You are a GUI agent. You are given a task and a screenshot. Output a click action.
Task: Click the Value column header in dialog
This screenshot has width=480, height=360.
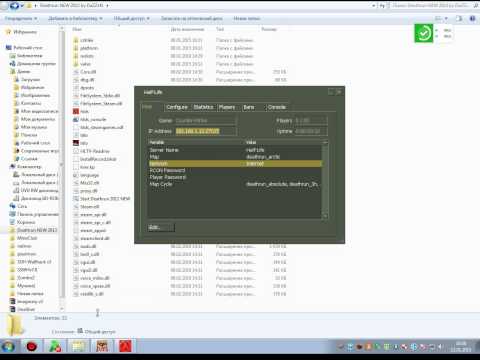(x=283, y=142)
